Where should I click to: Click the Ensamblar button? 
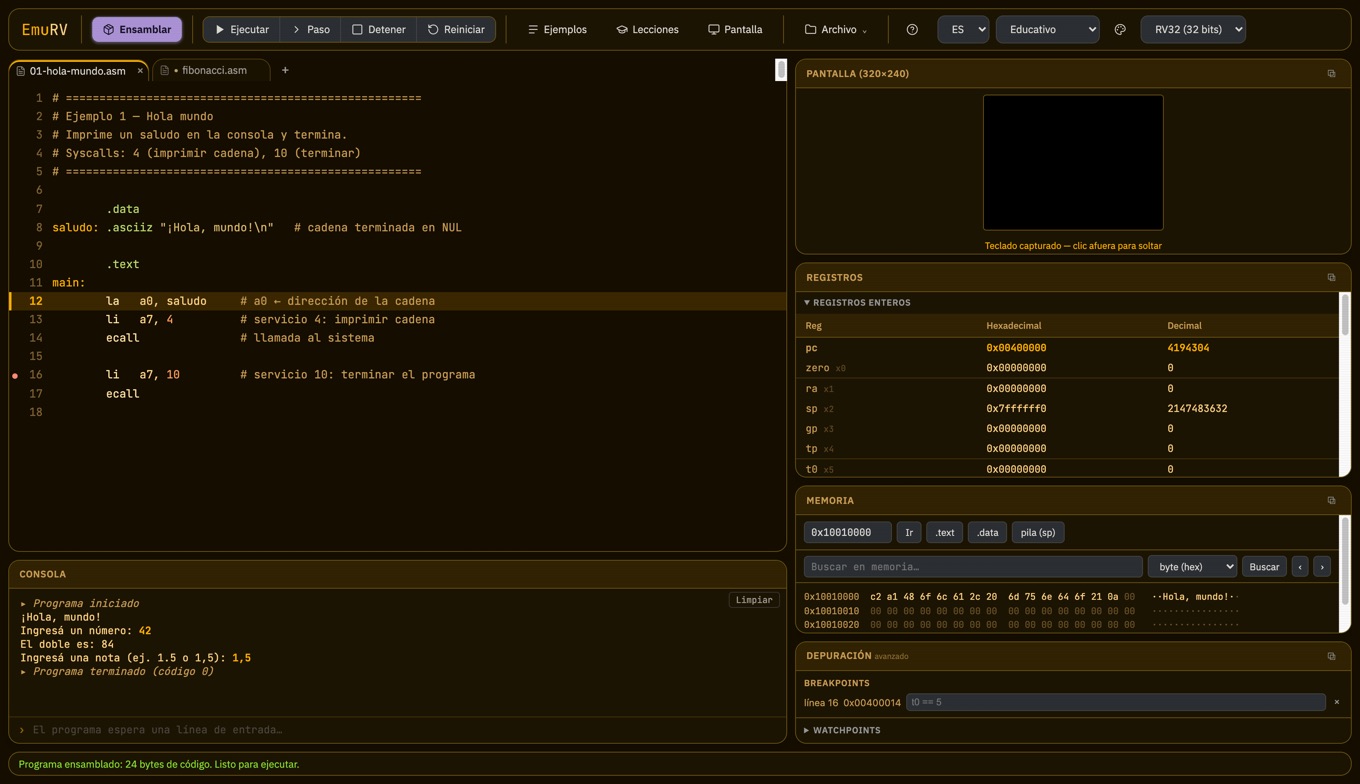137,30
